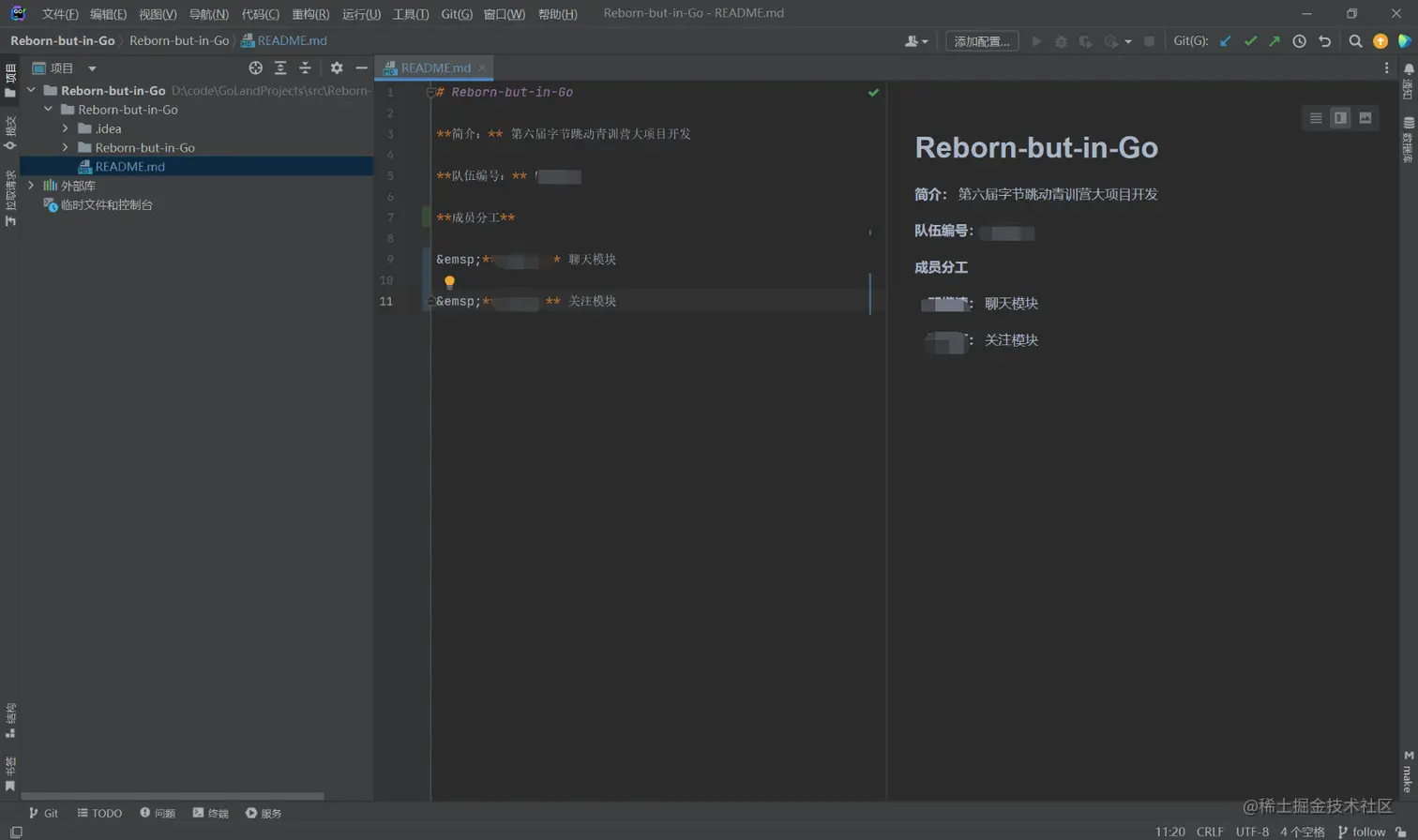Open Database tool window on right sidebar
1418x840 pixels.
pos(1408,141)
